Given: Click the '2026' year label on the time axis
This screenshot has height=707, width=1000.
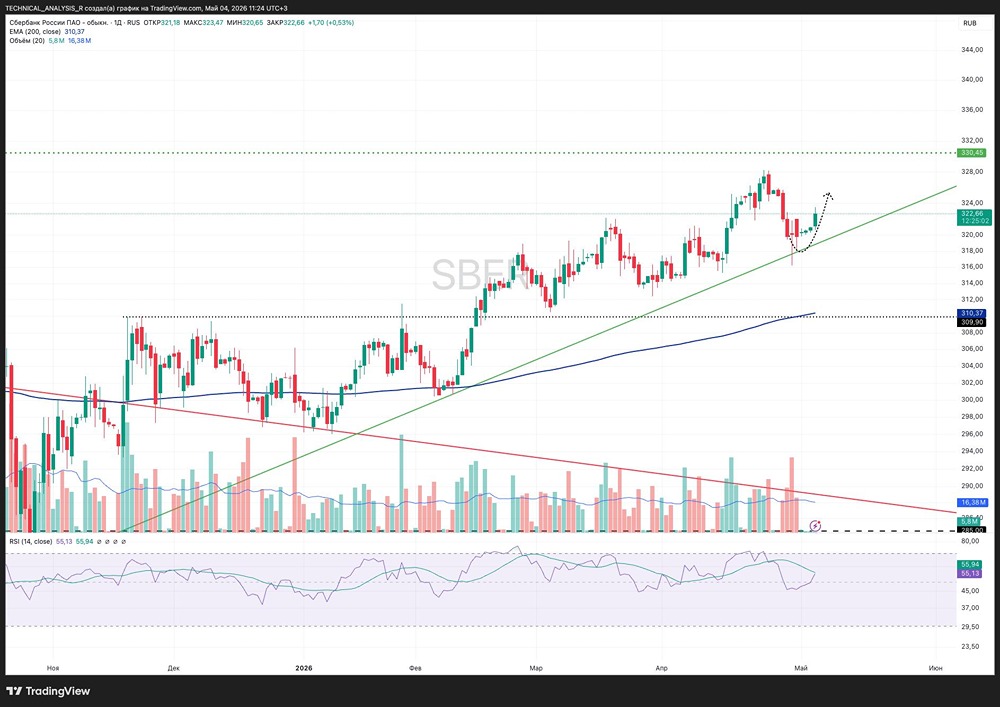Looking at the screenshot, I should coord(304,668).
